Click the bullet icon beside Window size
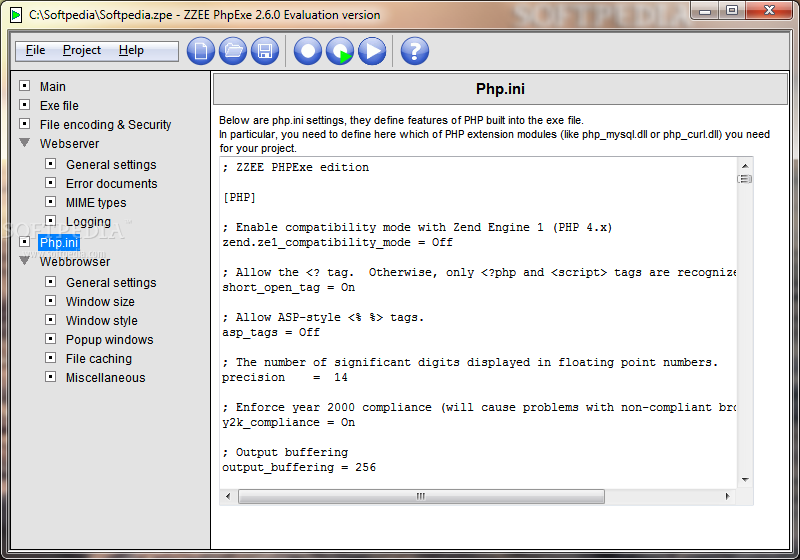Viewport: 800px width, 560px height. [51, 300]
